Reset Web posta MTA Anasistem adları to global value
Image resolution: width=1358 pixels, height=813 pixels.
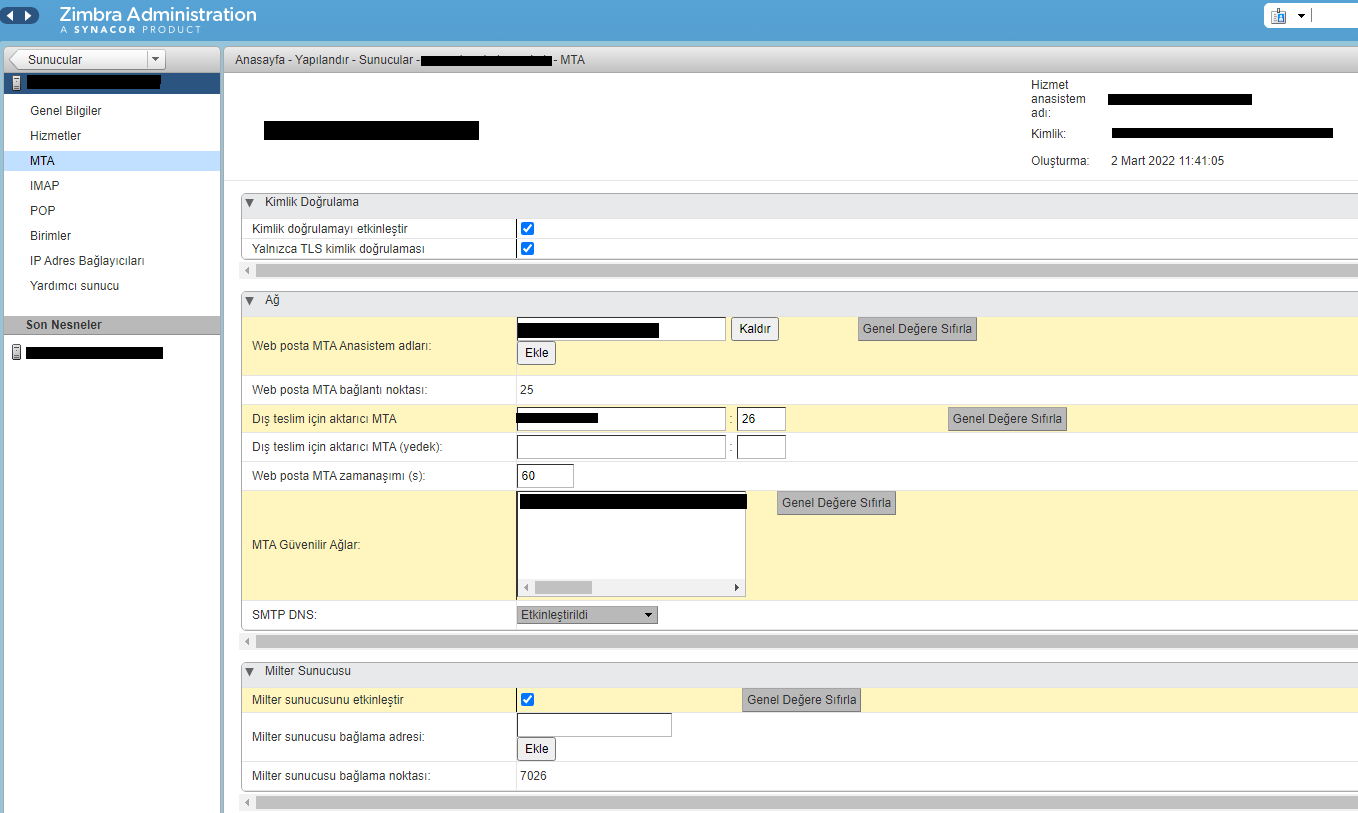tap(917, 329)
